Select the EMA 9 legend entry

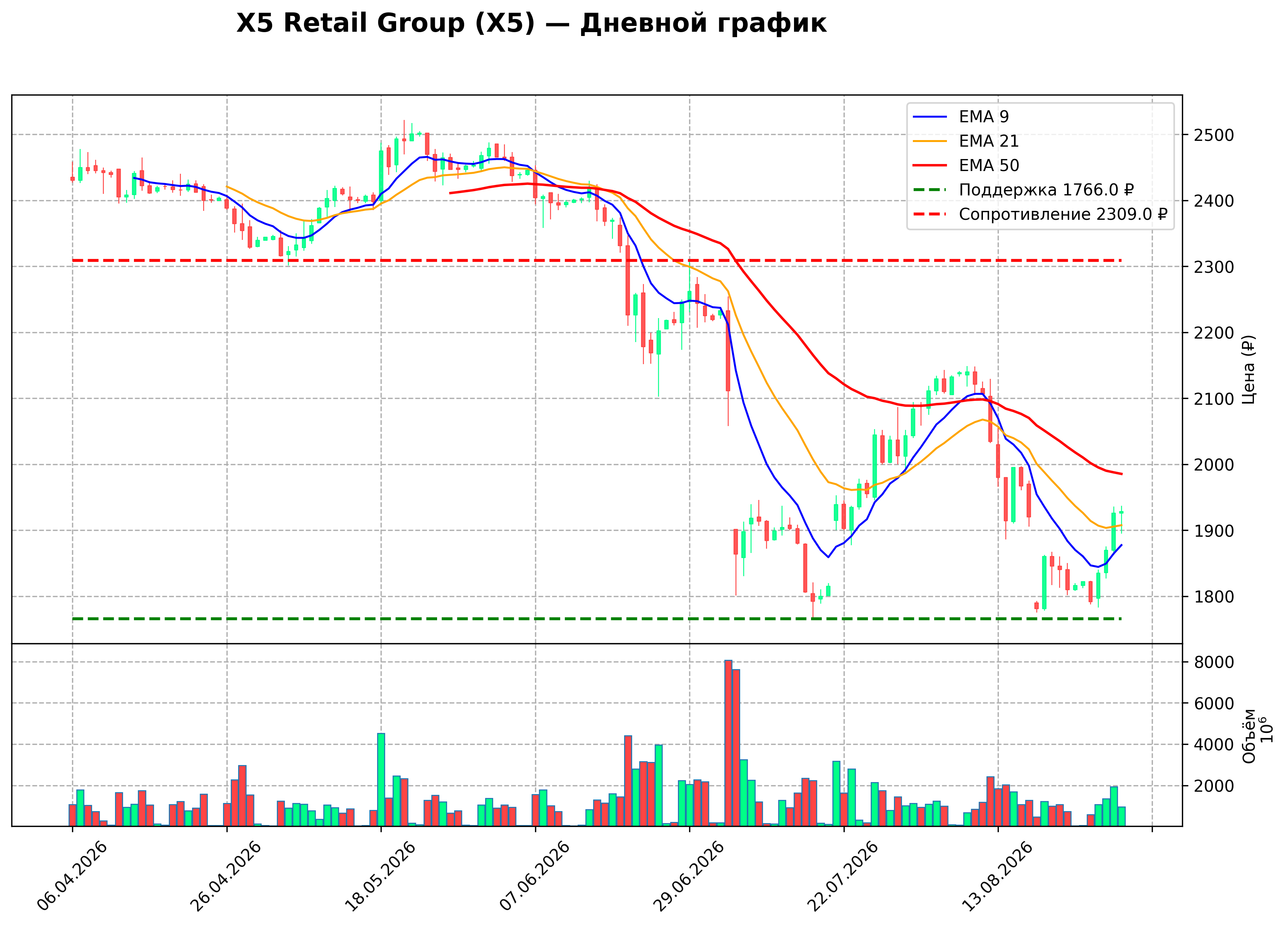pos(961,117)
